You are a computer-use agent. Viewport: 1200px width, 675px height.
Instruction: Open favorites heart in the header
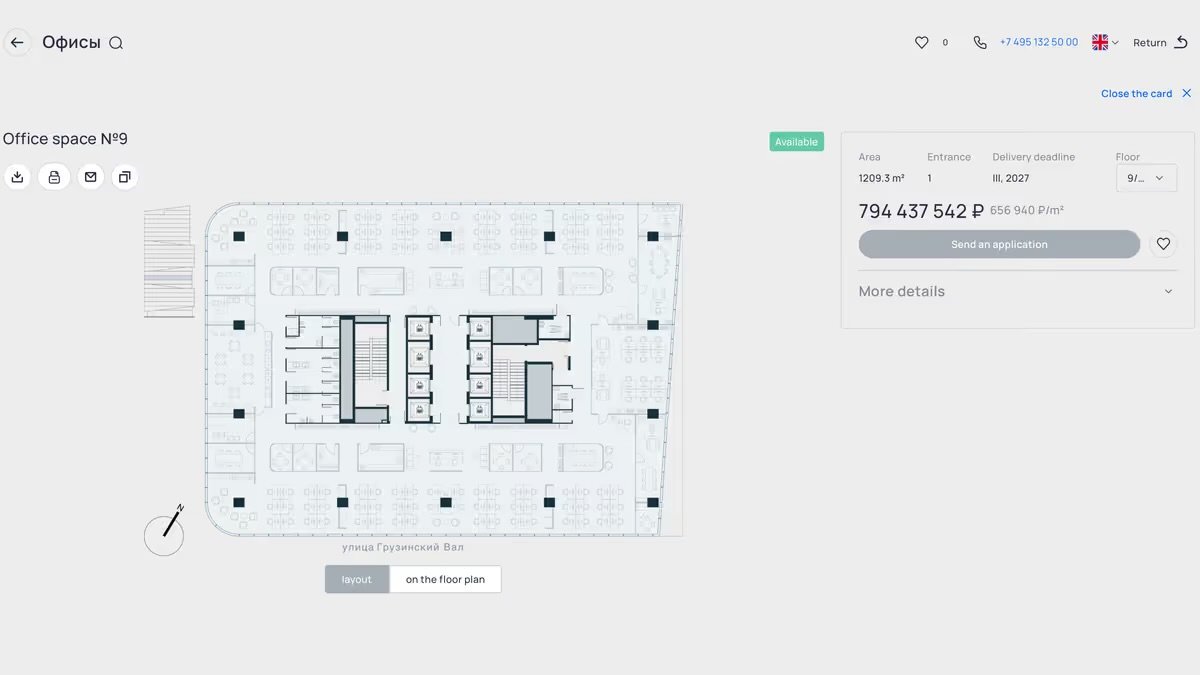click(922, 43)
